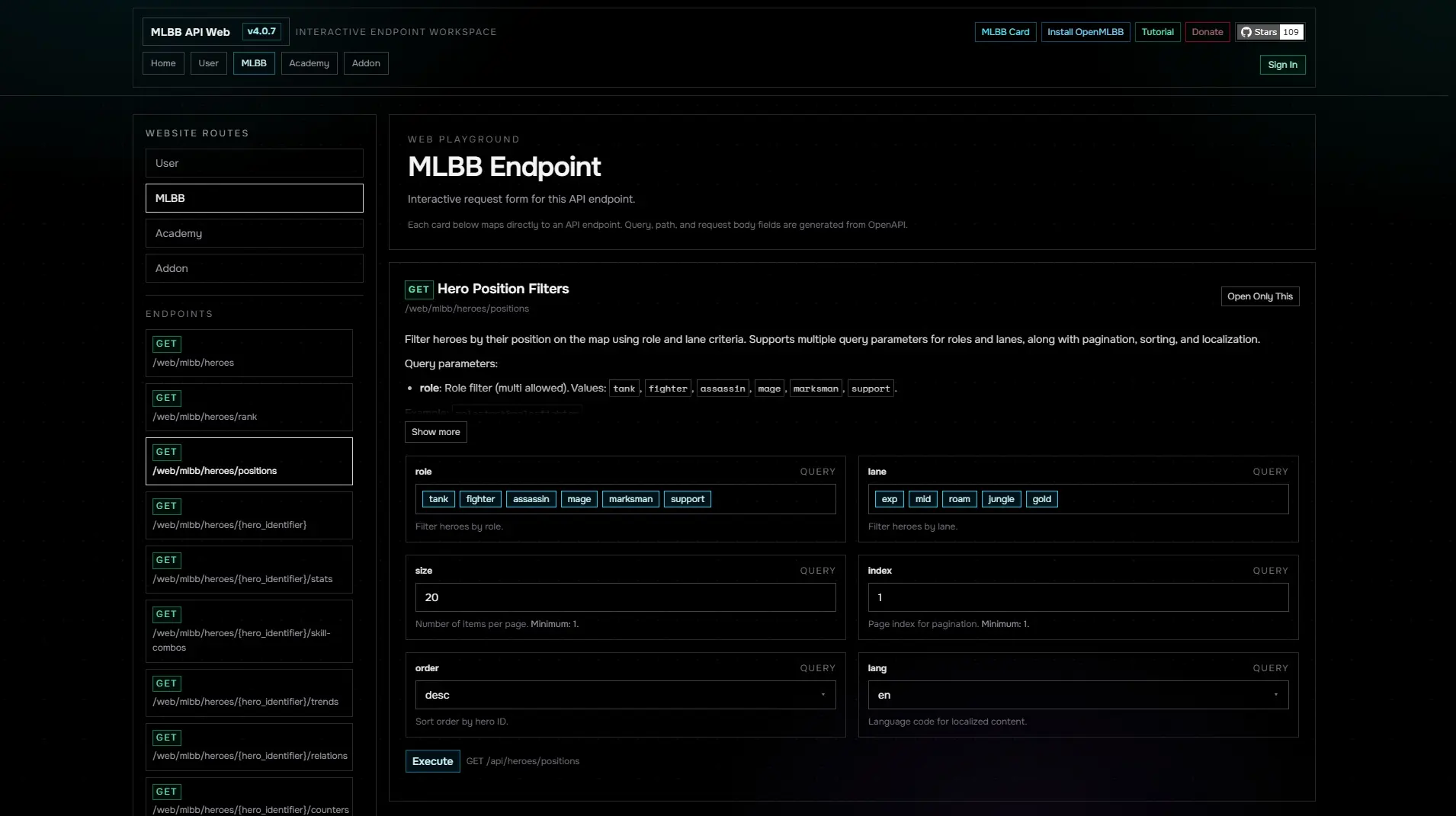Toggle the tank role filter chip
Viewport: 1456px width, 816px height.
[438, 499]
